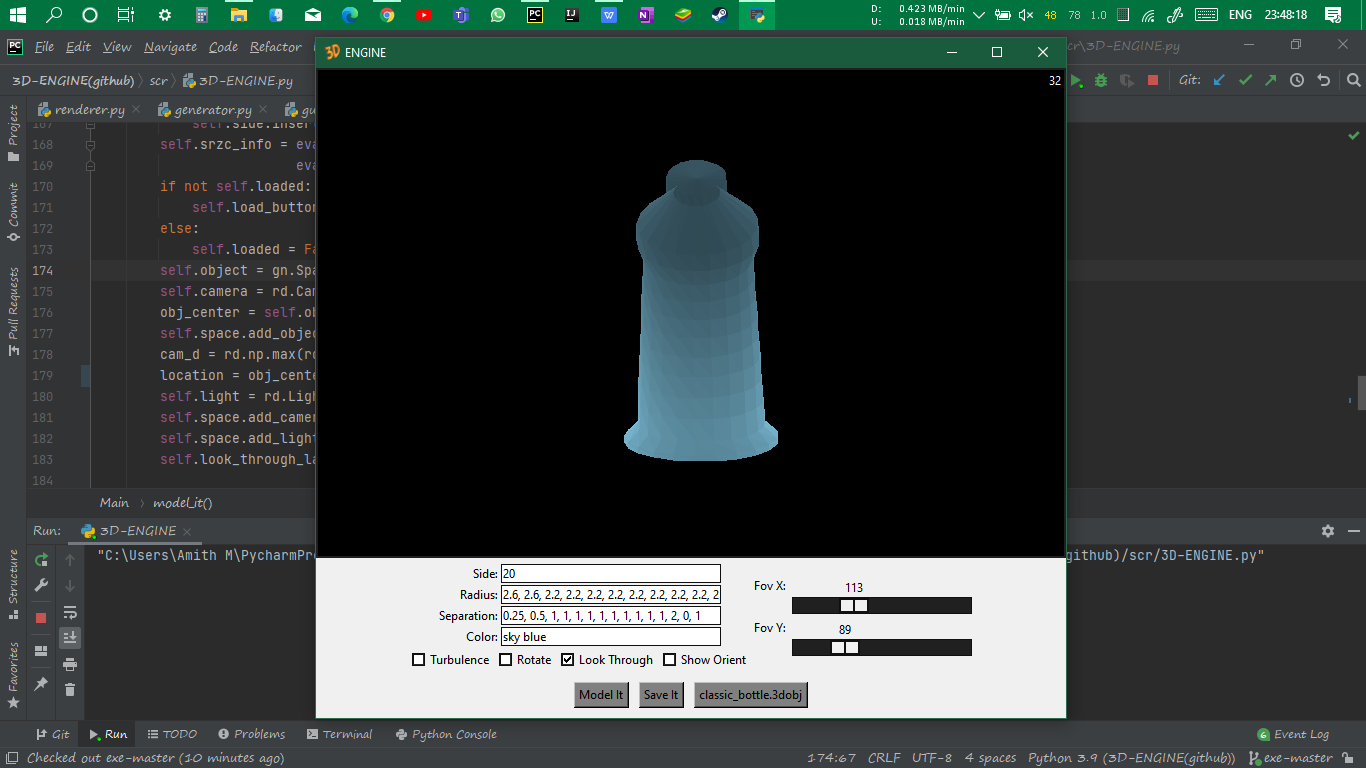The height and width of the screenshot is (768, 1366).
Task: Enable the Turbulence checkbox
Action: pyautogui.click(x=419, y=660)
